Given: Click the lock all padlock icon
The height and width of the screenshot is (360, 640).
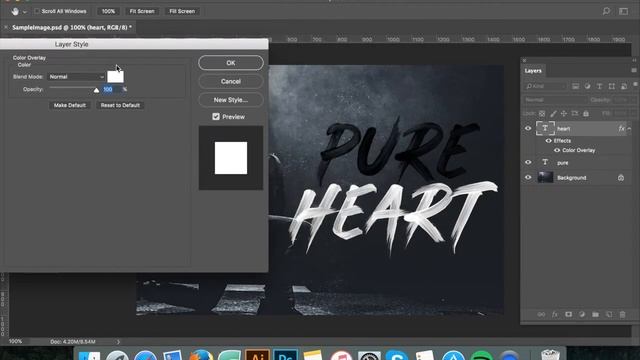Looking at the screenshot, I should click(x=586, y=113).
